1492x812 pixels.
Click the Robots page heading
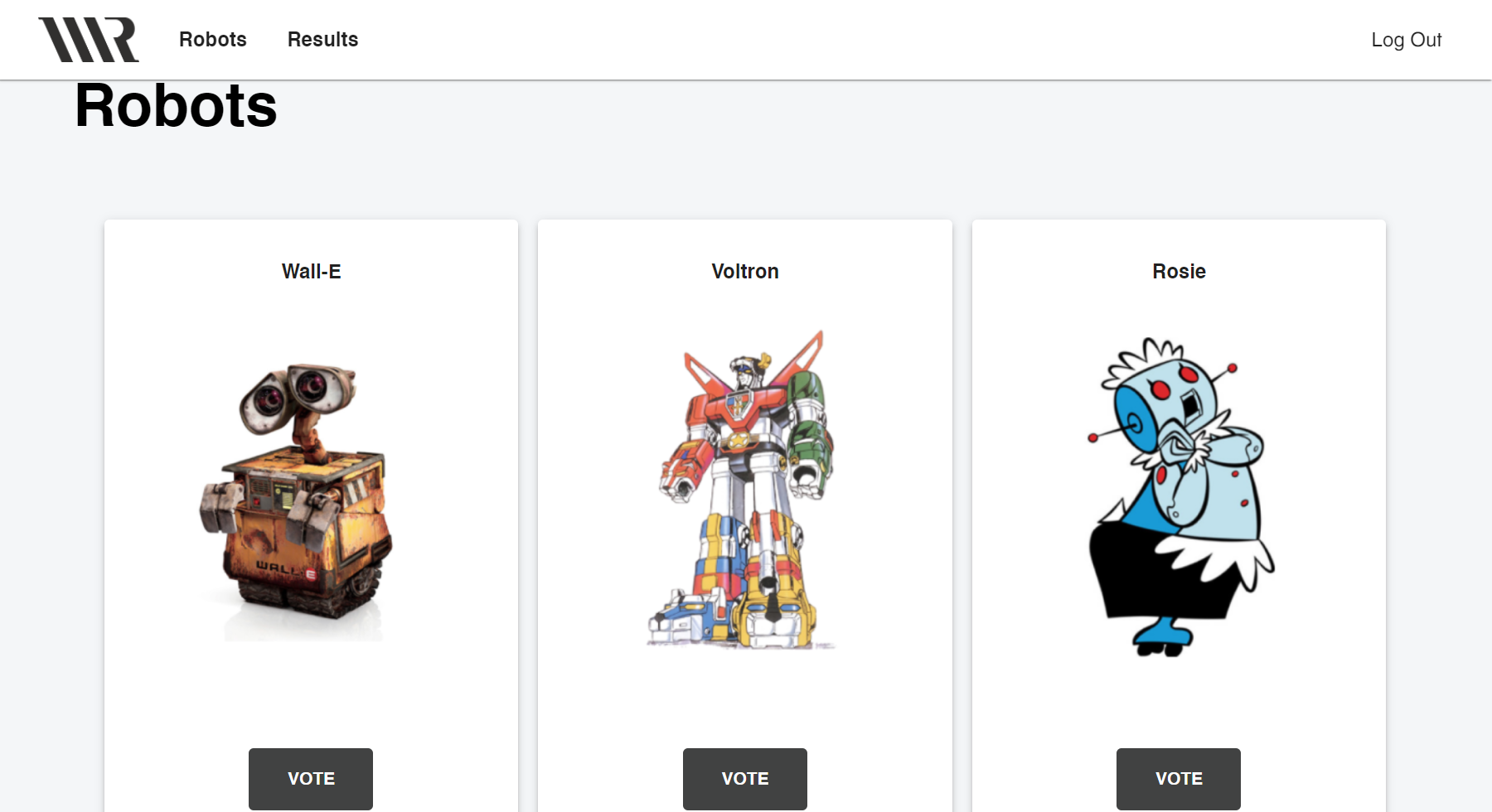click(176, 106)
